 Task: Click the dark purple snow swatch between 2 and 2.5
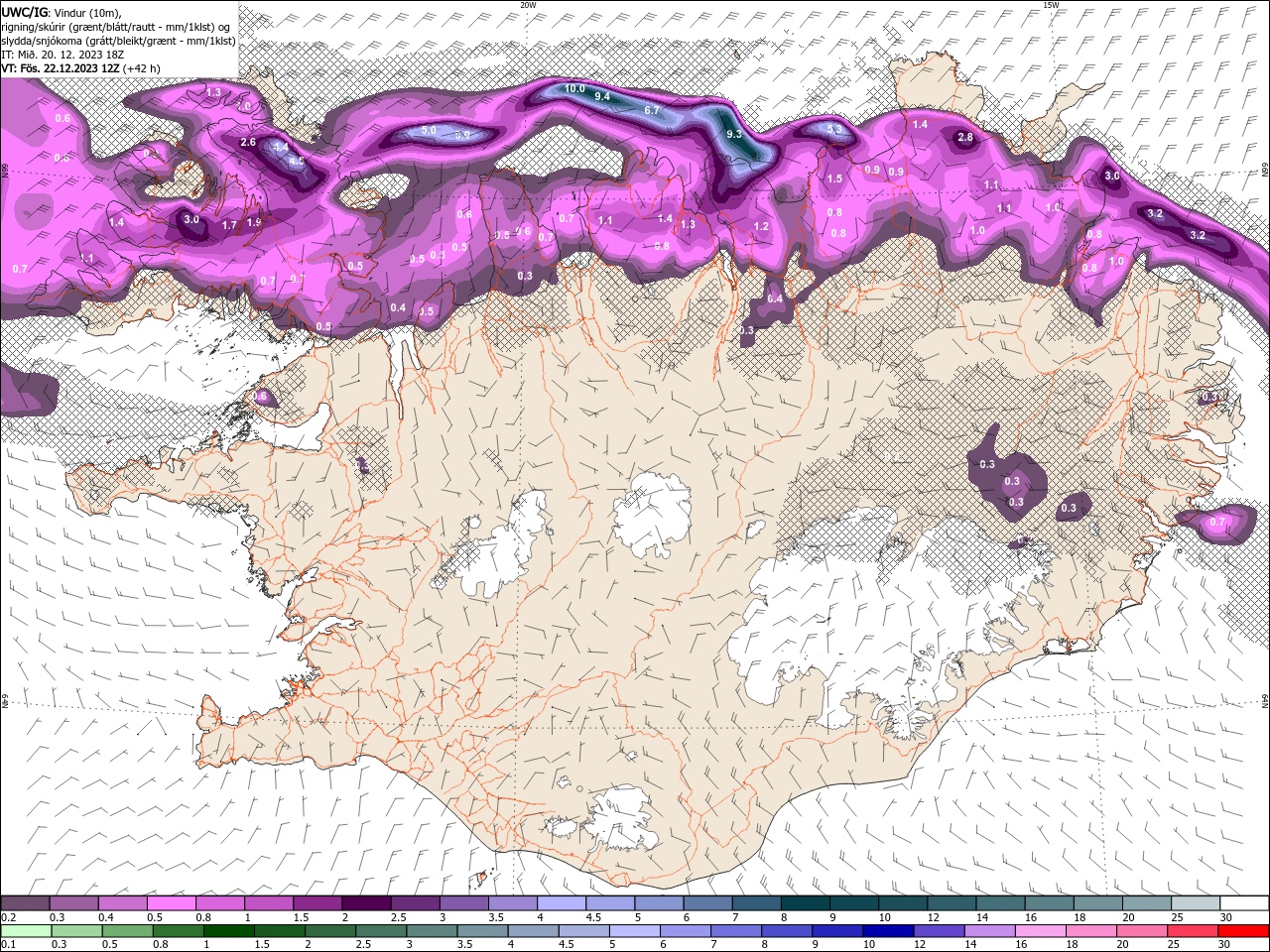pyautogui.click(x=366, y=903)
